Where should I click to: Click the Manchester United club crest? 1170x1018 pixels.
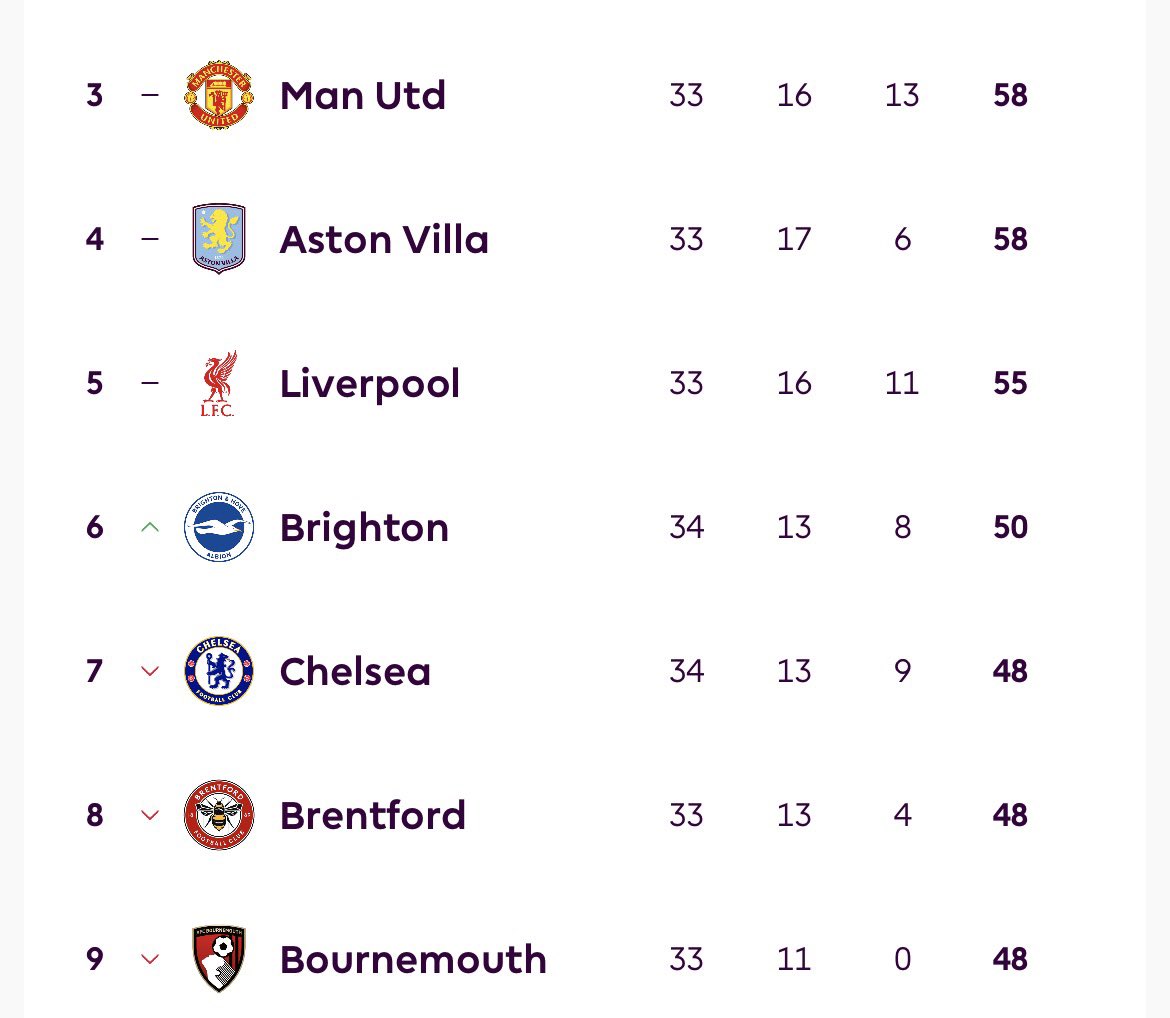tap(219, 95)
